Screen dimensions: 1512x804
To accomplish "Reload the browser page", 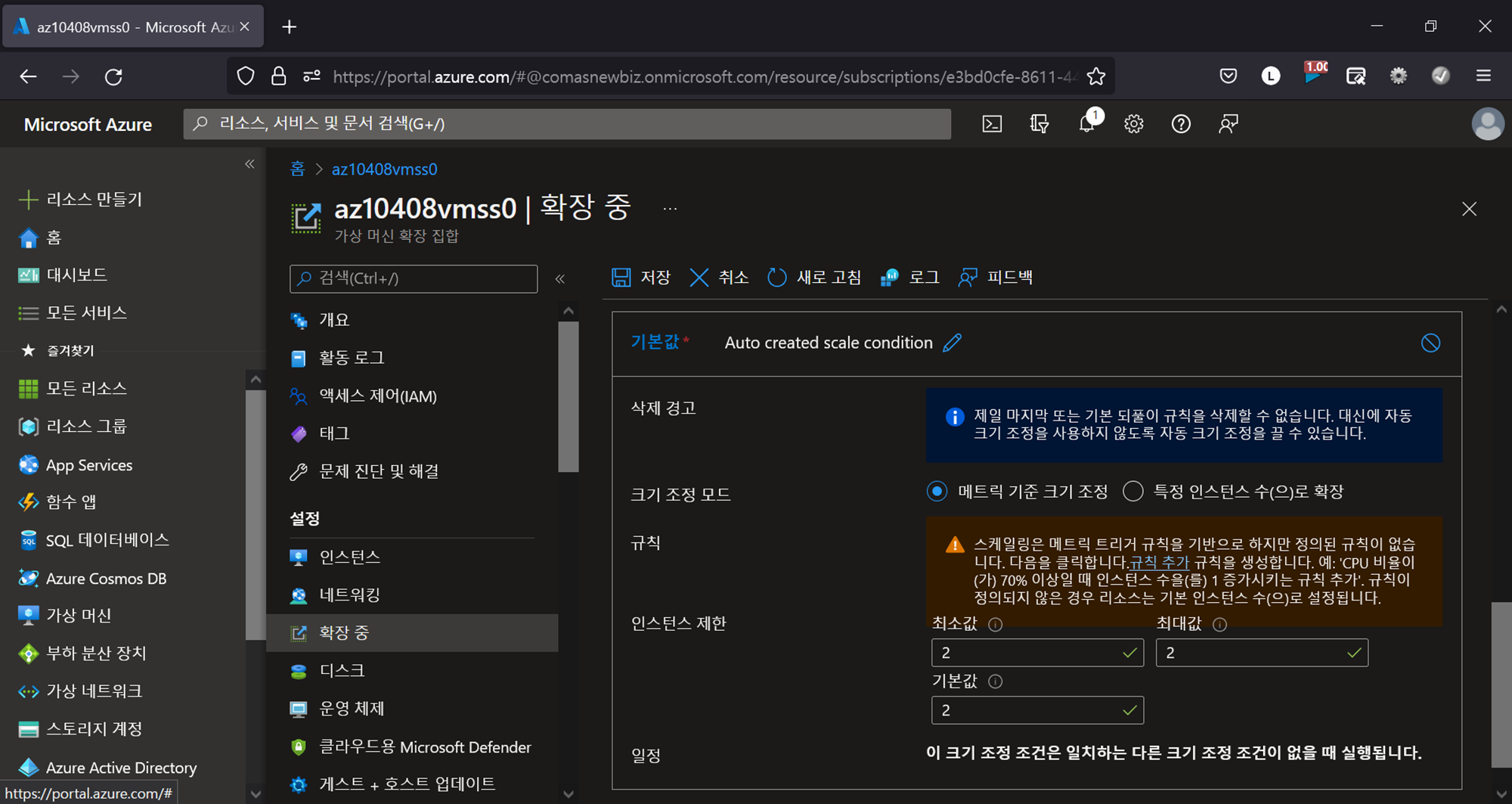I will pyautogui.click(x=113, y=76).
